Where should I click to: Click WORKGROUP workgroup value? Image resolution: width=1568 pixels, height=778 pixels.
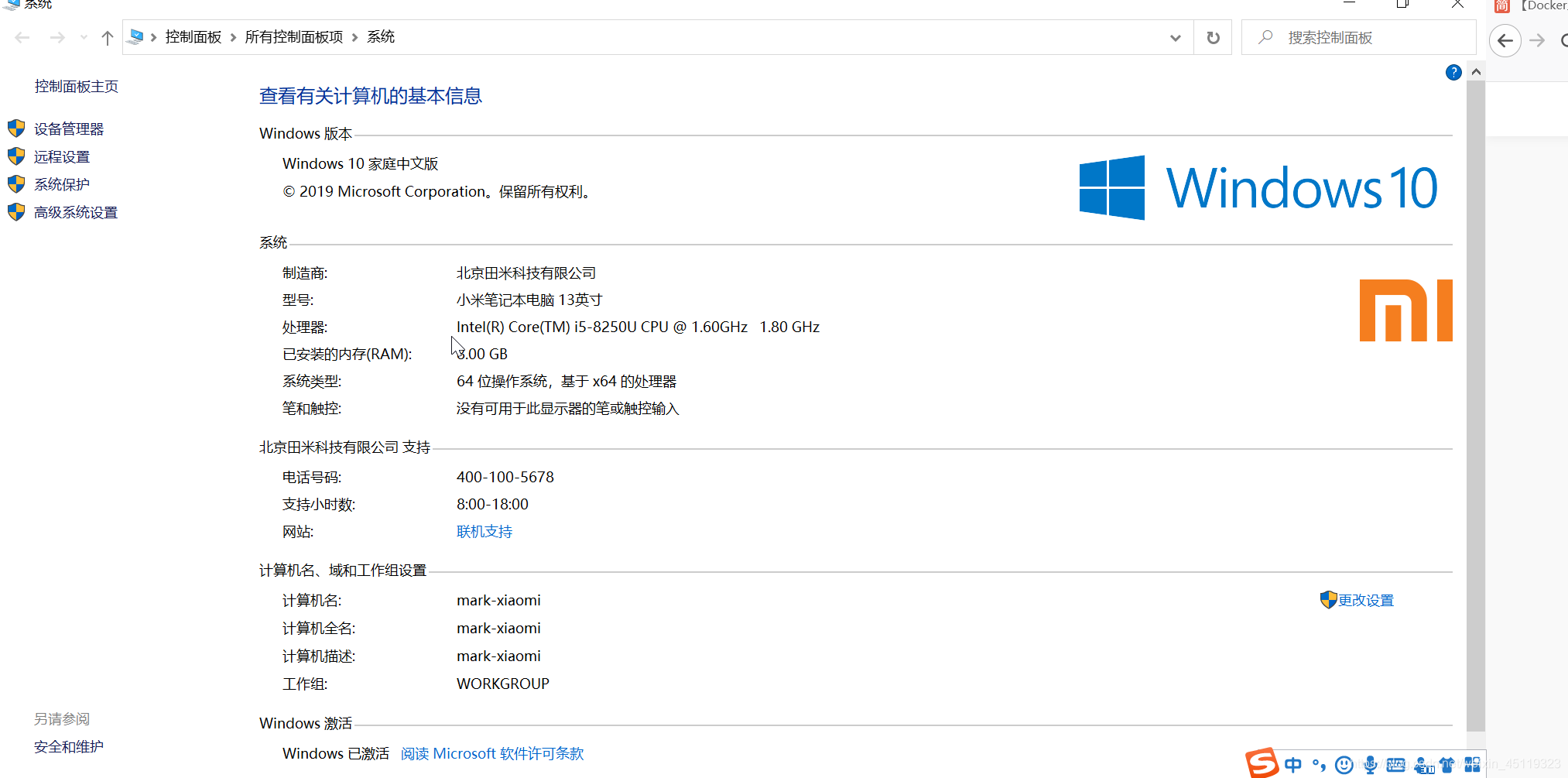[503, 684]
